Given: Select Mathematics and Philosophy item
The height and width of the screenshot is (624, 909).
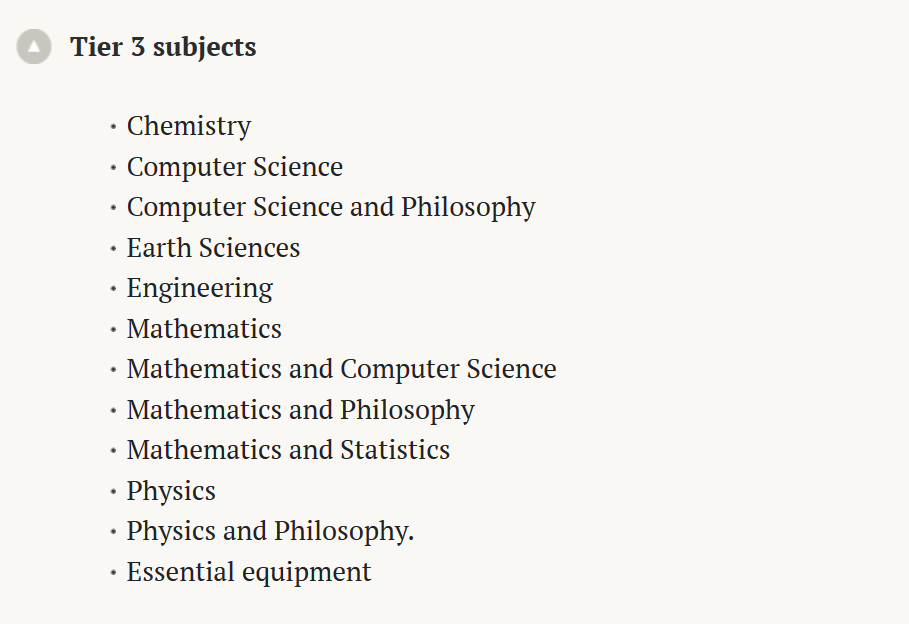Looking at the screenshot, I should pos(301,410).
